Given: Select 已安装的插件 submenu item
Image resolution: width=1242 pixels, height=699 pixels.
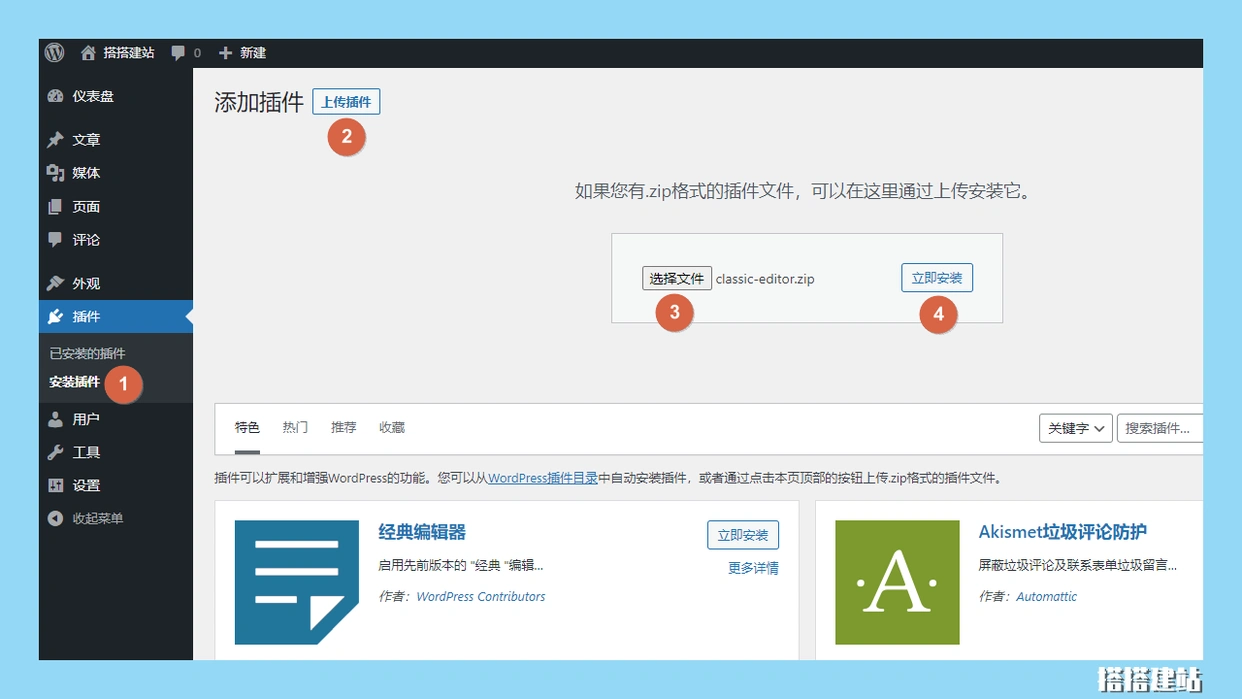Looking at the screenshot, I should [x=87, y=353].
